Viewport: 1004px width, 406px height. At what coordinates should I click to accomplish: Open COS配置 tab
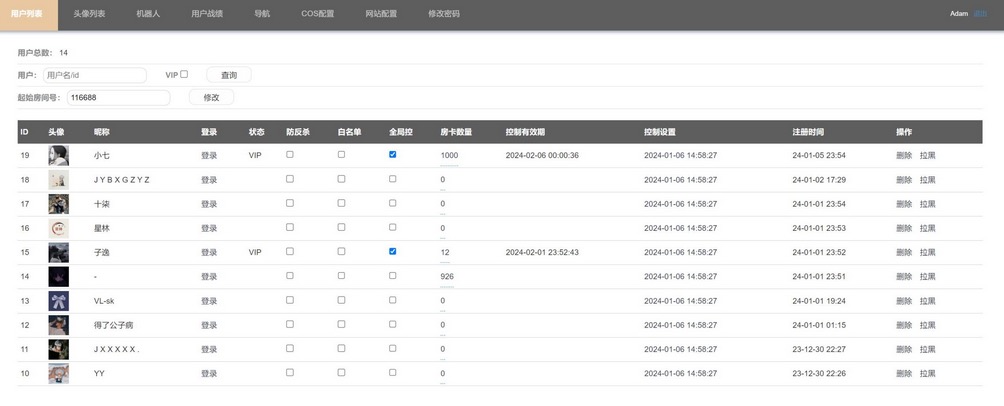(x=318, y=14)
